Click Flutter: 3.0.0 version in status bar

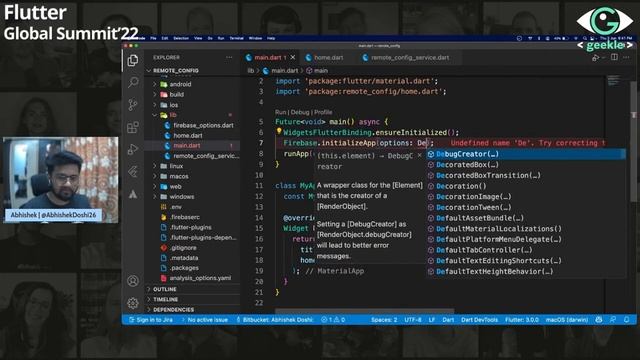522,320
